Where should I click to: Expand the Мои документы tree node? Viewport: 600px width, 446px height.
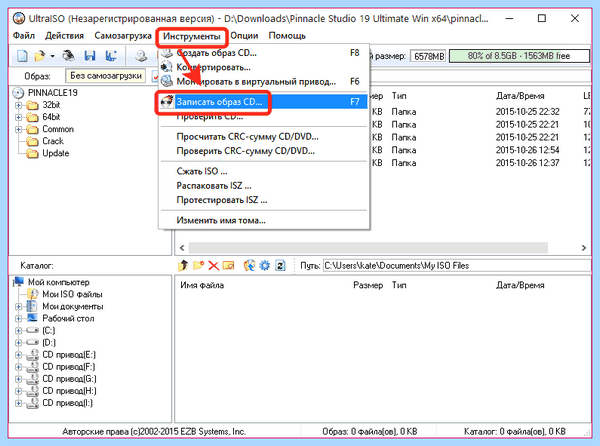coord(18,306)
